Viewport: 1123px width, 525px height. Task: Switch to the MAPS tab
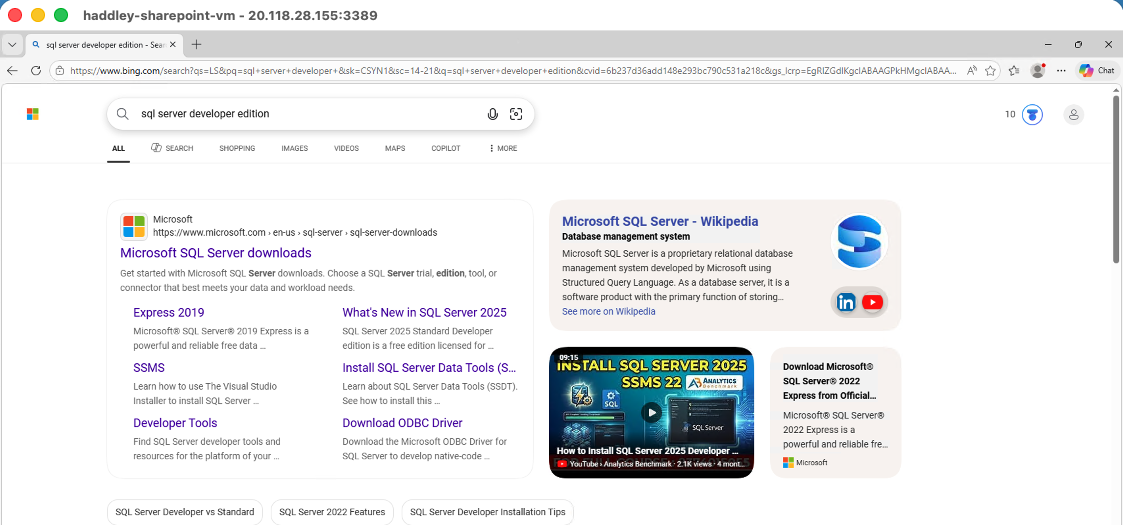[x=395, y=148]
